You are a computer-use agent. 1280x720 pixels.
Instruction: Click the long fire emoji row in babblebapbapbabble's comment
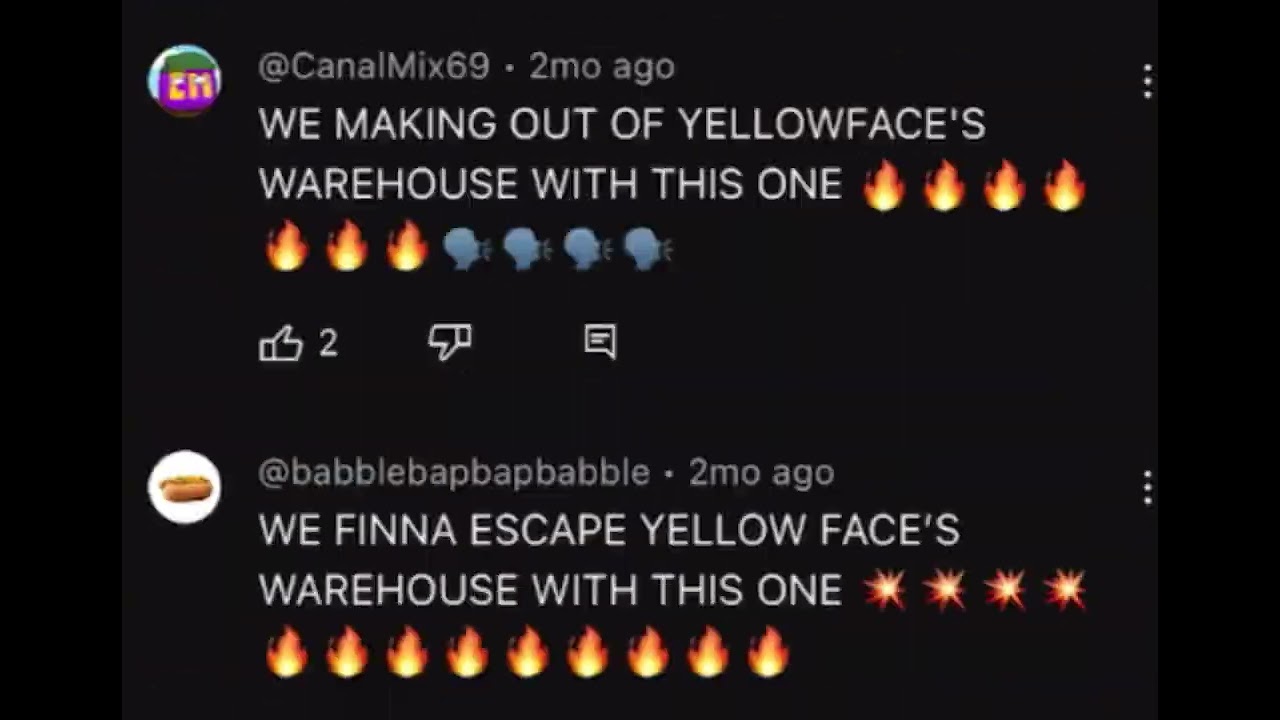(x=527, y=652)
